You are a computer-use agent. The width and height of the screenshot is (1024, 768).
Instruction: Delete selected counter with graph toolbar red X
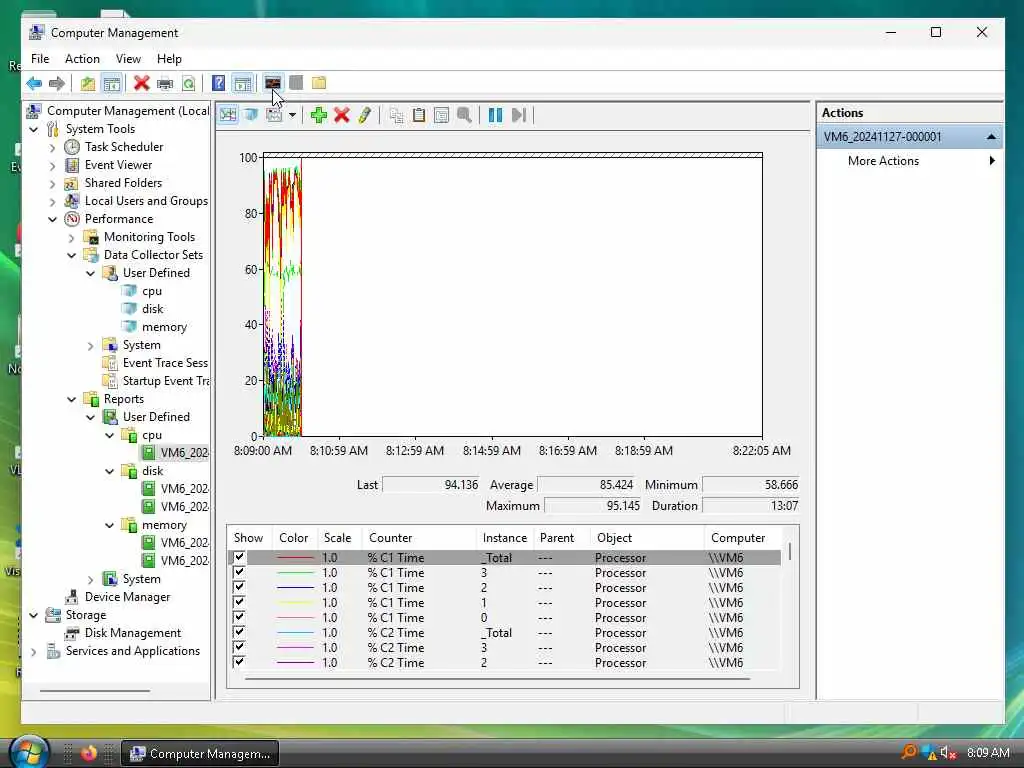342,115
